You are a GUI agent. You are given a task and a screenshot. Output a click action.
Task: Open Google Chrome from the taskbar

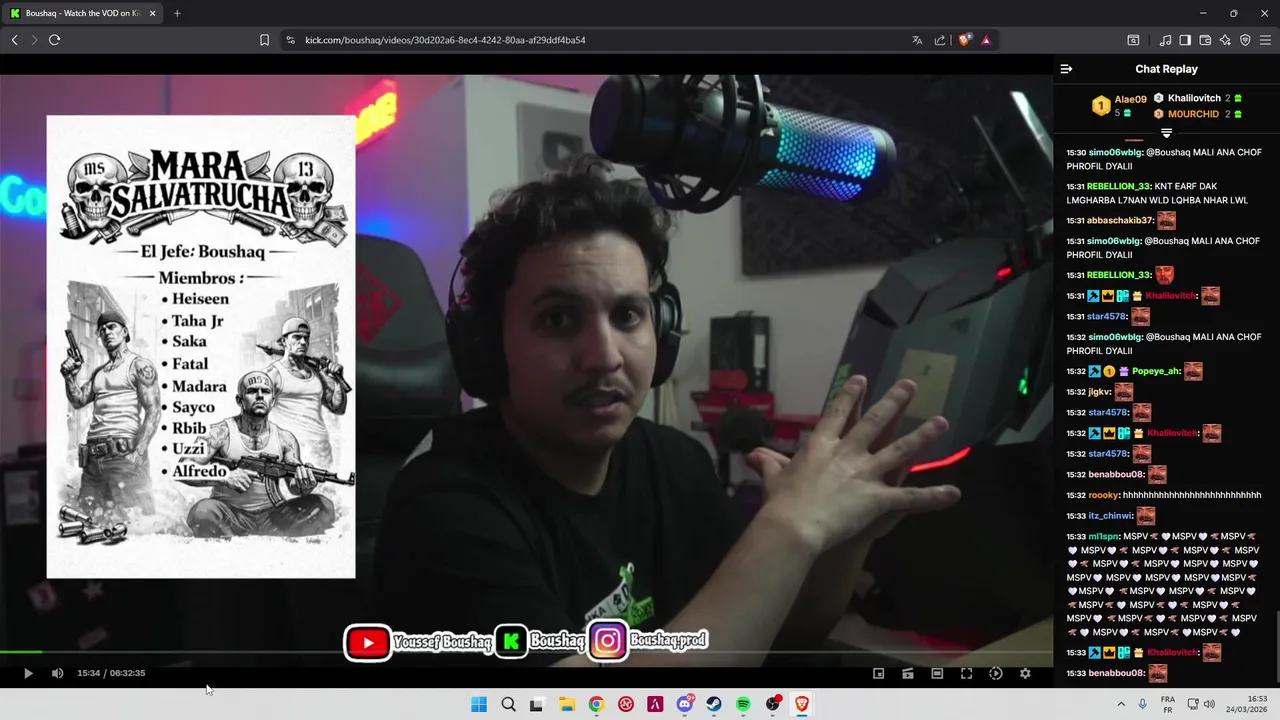[596, 704]
